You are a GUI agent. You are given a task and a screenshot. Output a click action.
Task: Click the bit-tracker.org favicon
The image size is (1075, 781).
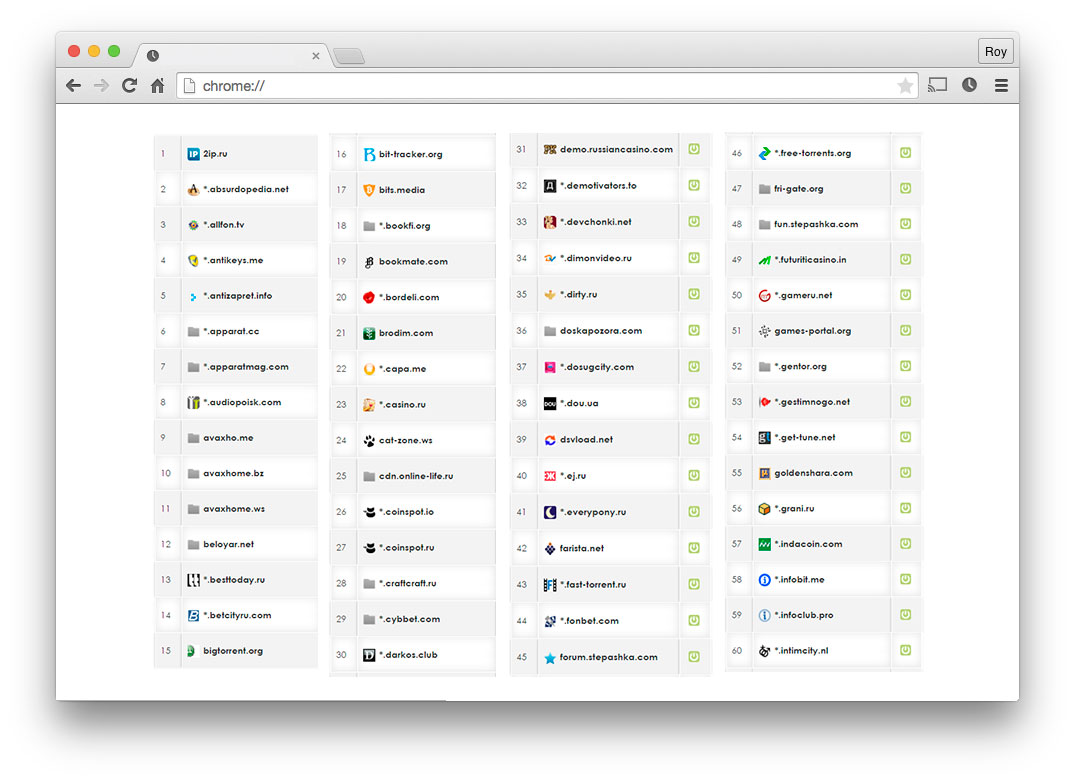coord(369,154)
